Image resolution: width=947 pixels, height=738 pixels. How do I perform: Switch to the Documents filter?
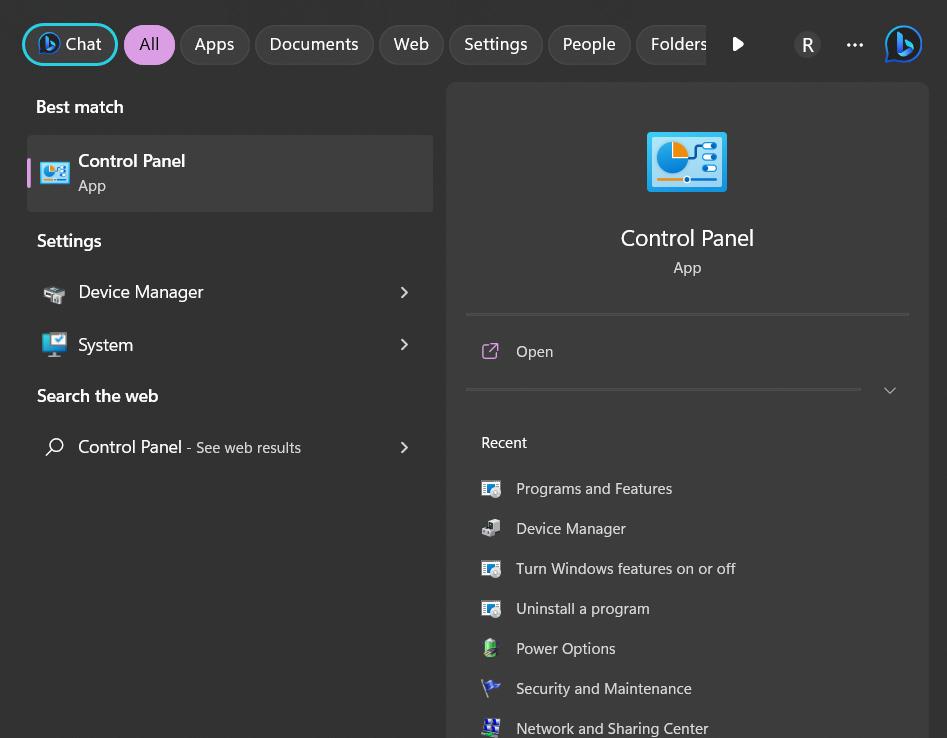[314, 45]
